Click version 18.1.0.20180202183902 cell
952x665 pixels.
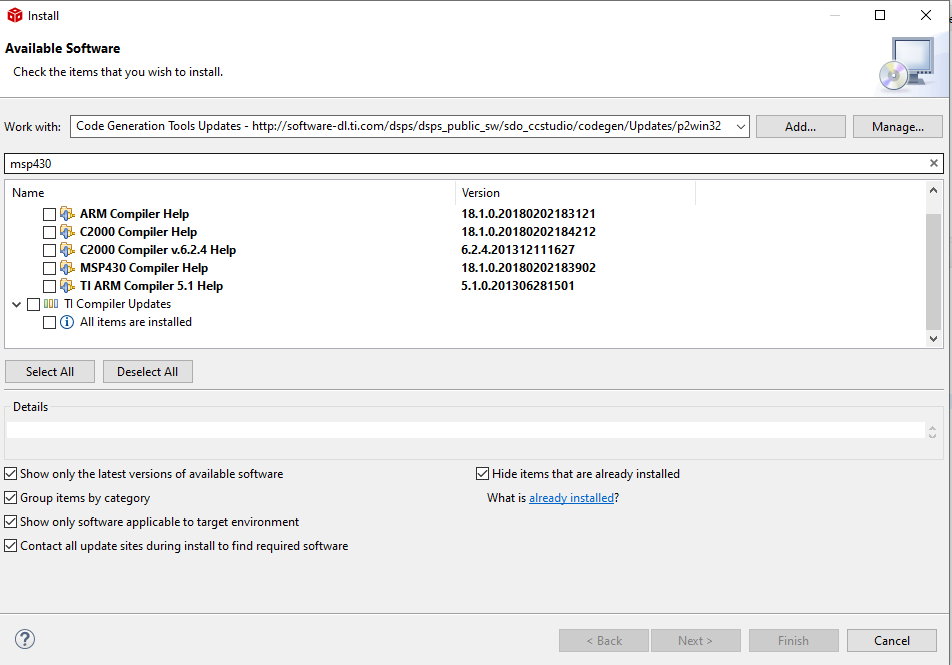[528, 268]
